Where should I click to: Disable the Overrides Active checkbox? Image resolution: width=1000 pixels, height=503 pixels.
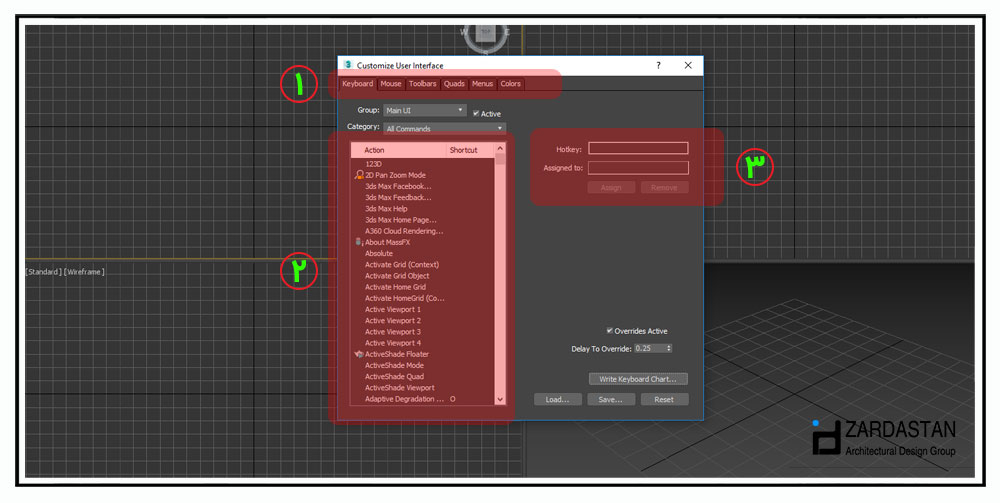[x=610, y=331]
